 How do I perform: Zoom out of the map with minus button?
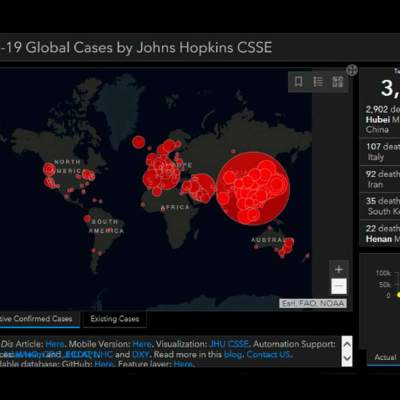(x=339, y=286)
